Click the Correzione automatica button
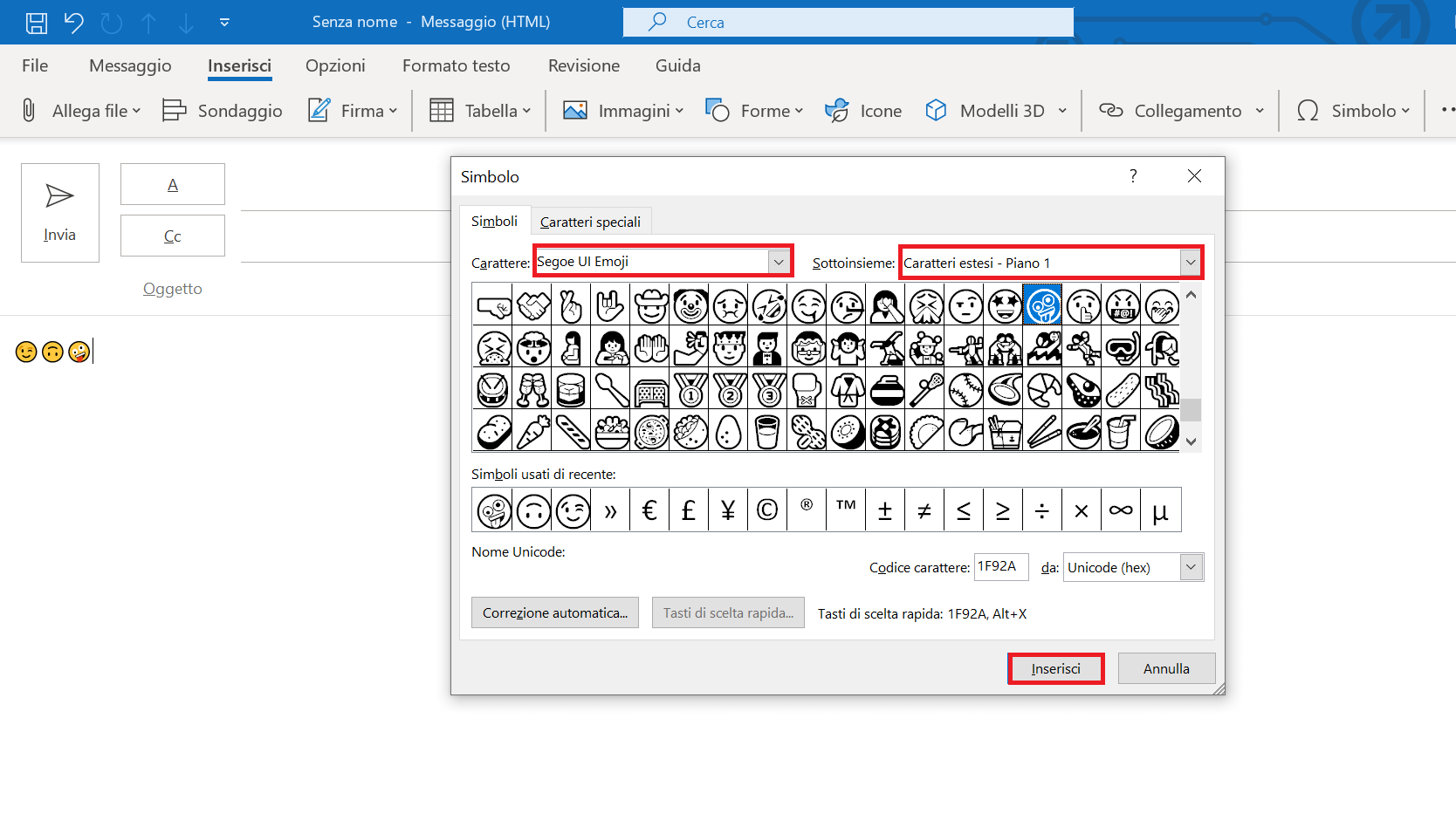 coord(555,612)
